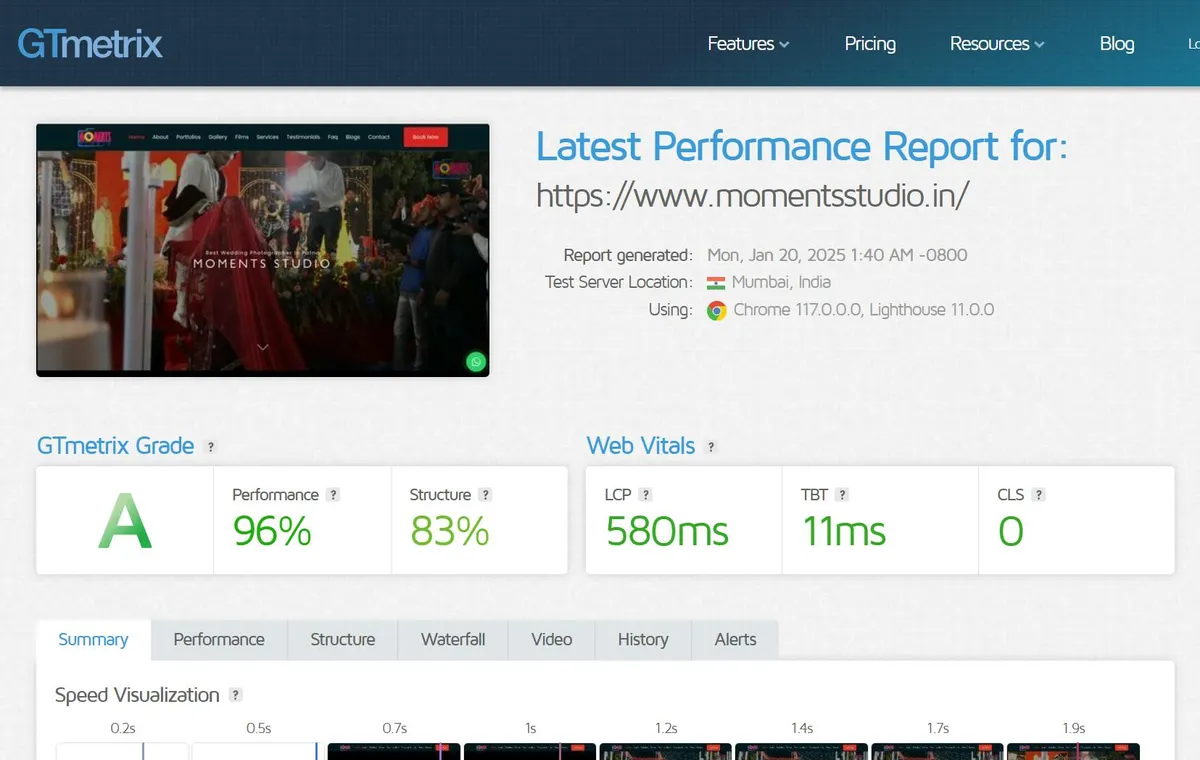Click the CLS question mark icon
1200x760 pixels.
pos(1038,495)
